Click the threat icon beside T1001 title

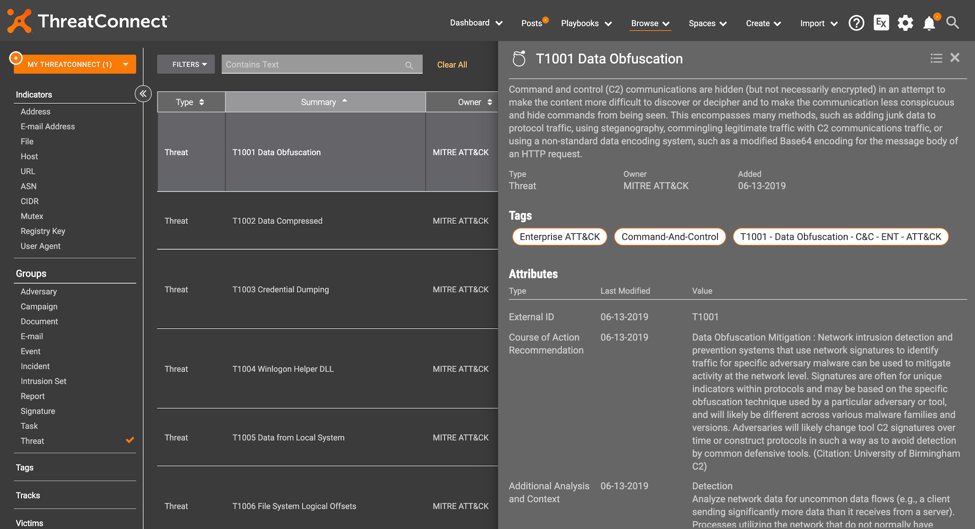519,58
